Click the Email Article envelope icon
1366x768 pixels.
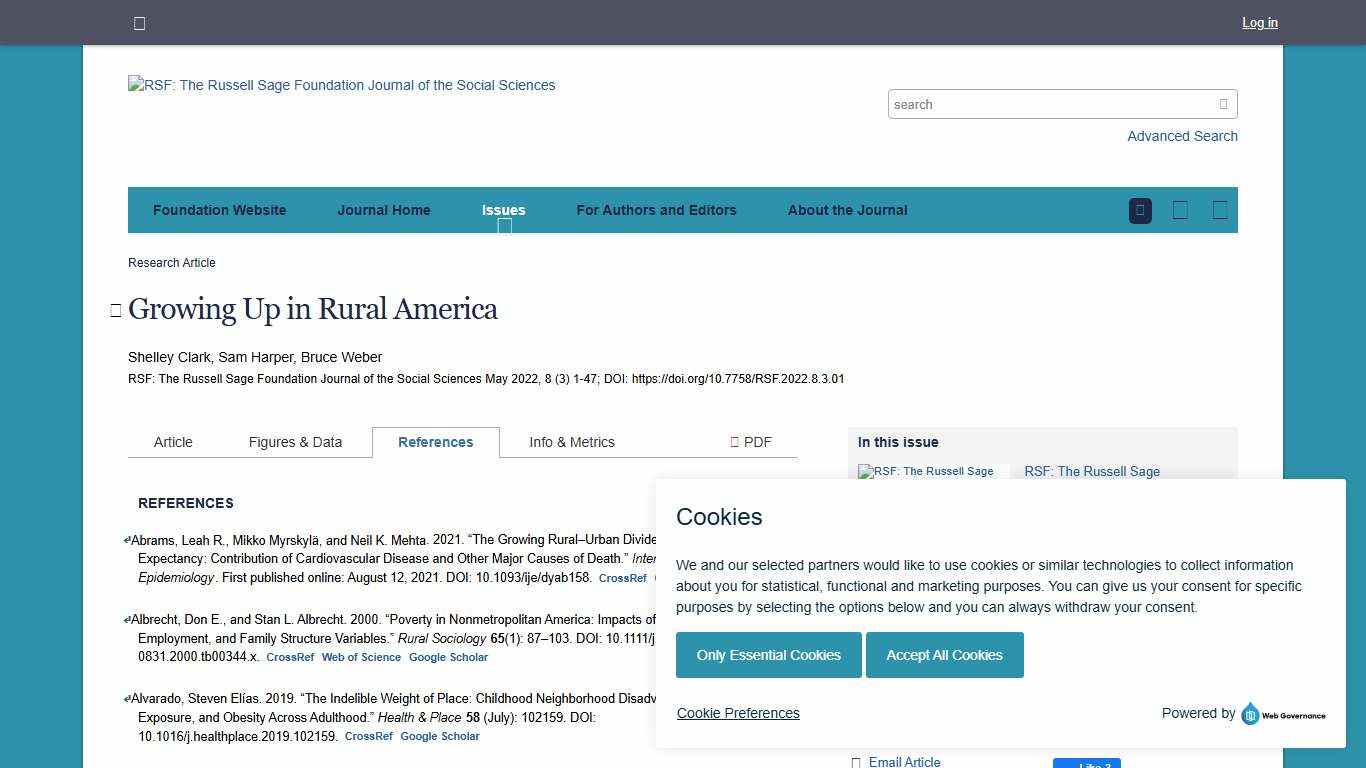856,762
